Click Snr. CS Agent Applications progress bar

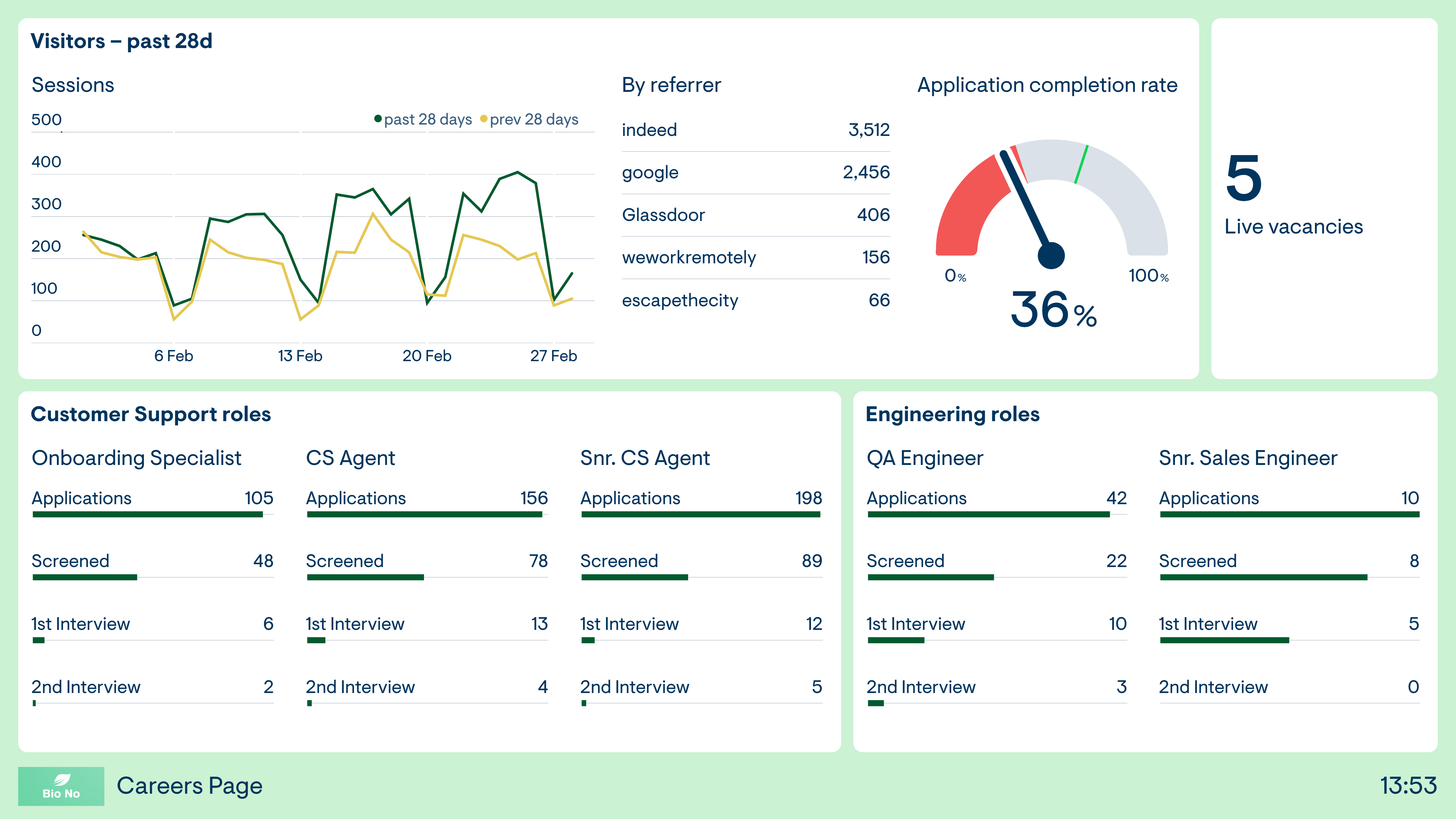[x=702, y=514]
